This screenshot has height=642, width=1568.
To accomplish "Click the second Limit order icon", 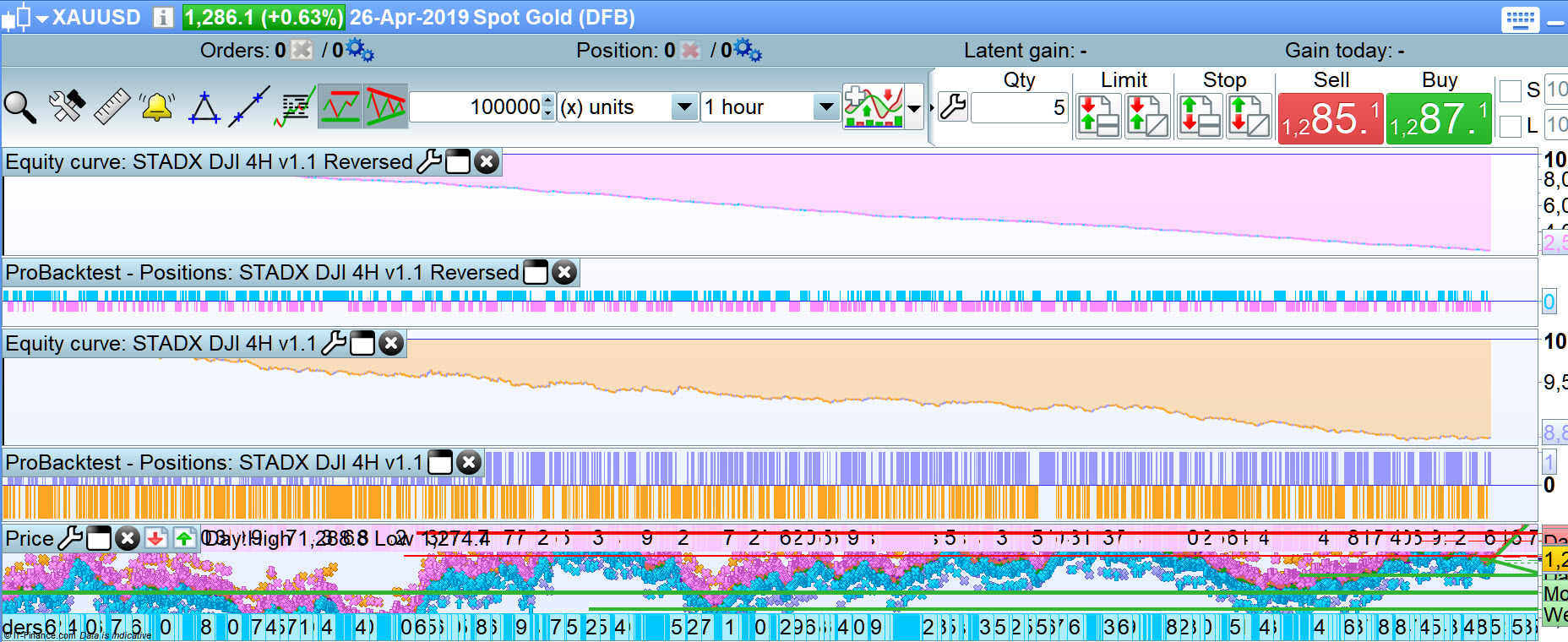I will (x=1147, y=117).
